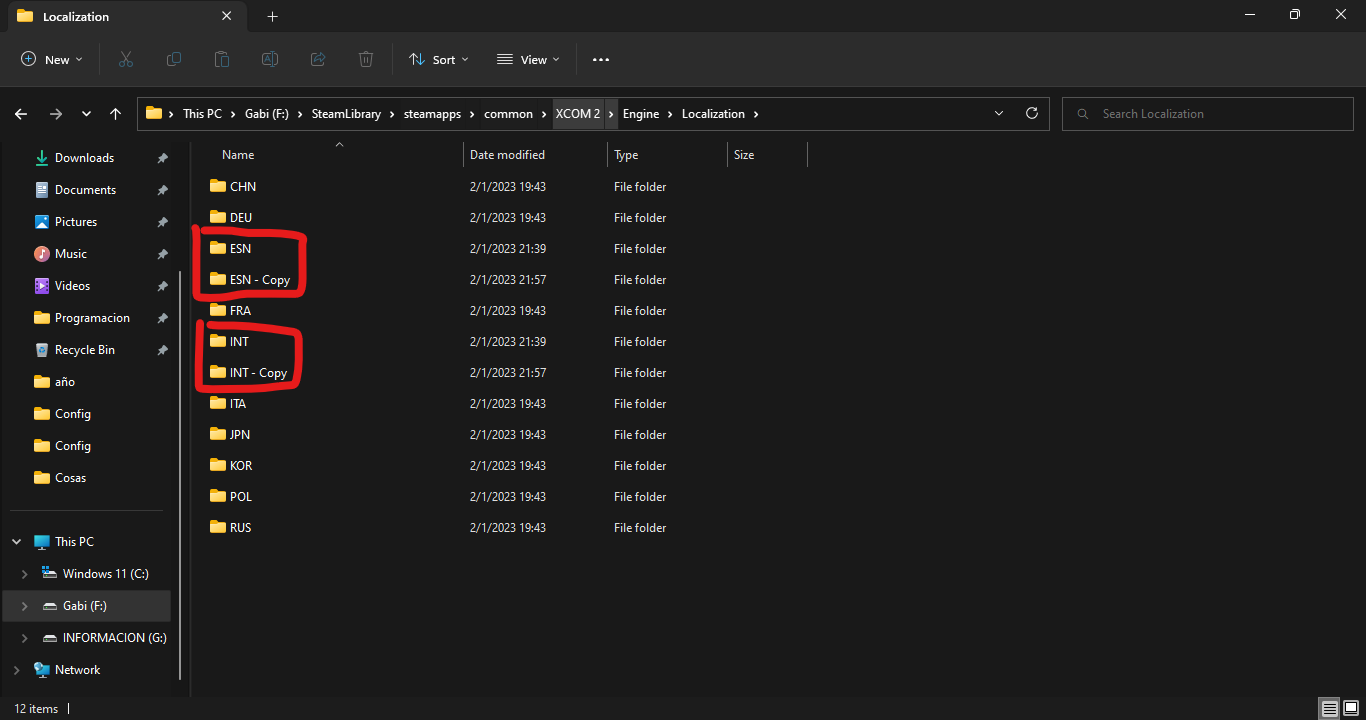This screenshot has width=1366, height=720.
Task: Select the POL folder icon
Action: tap(218, 496)
